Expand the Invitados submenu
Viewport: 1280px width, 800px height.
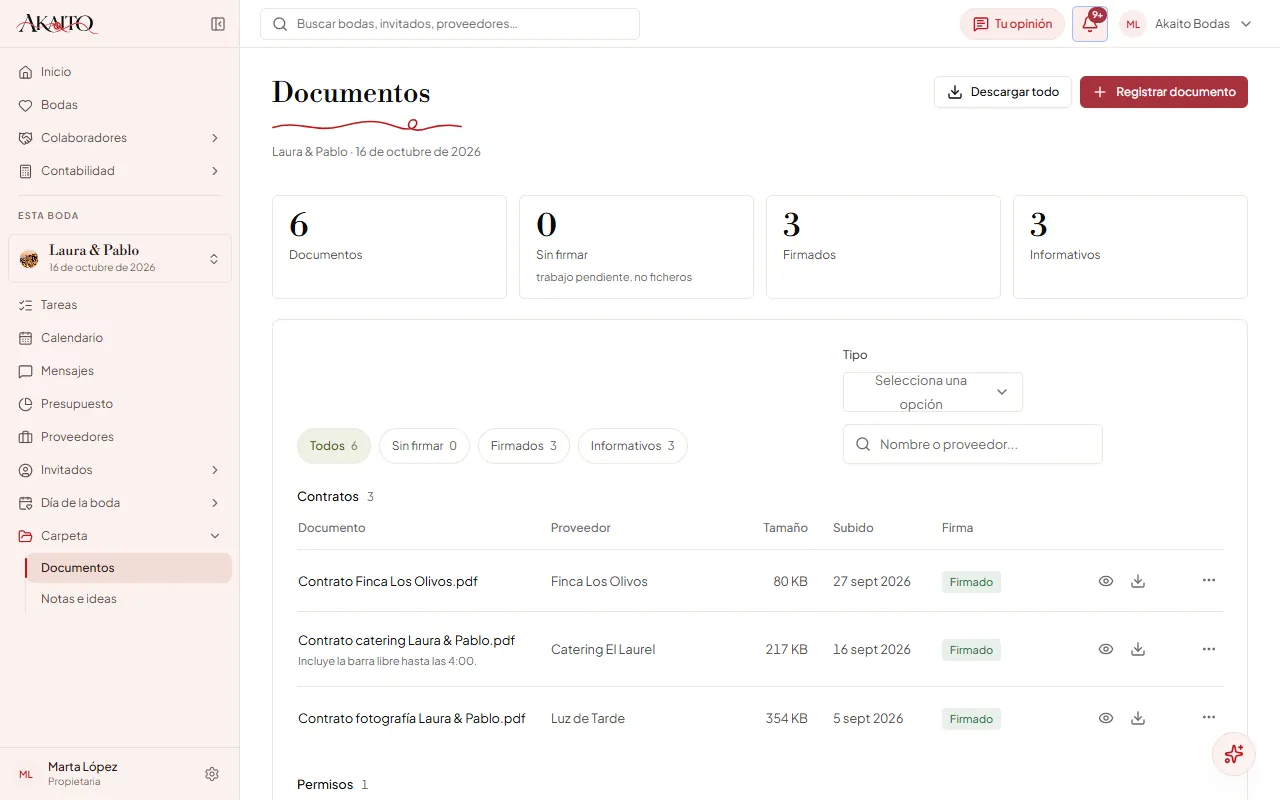tap(120, 470)
